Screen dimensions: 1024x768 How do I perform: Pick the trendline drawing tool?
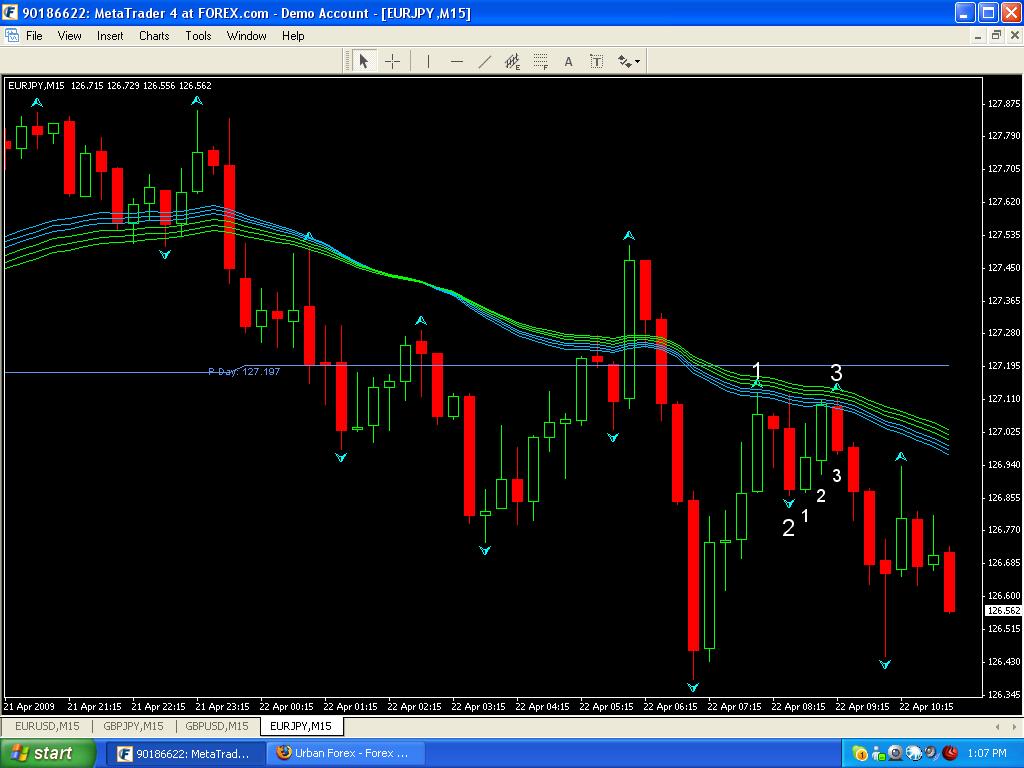[x=485, y=61]
